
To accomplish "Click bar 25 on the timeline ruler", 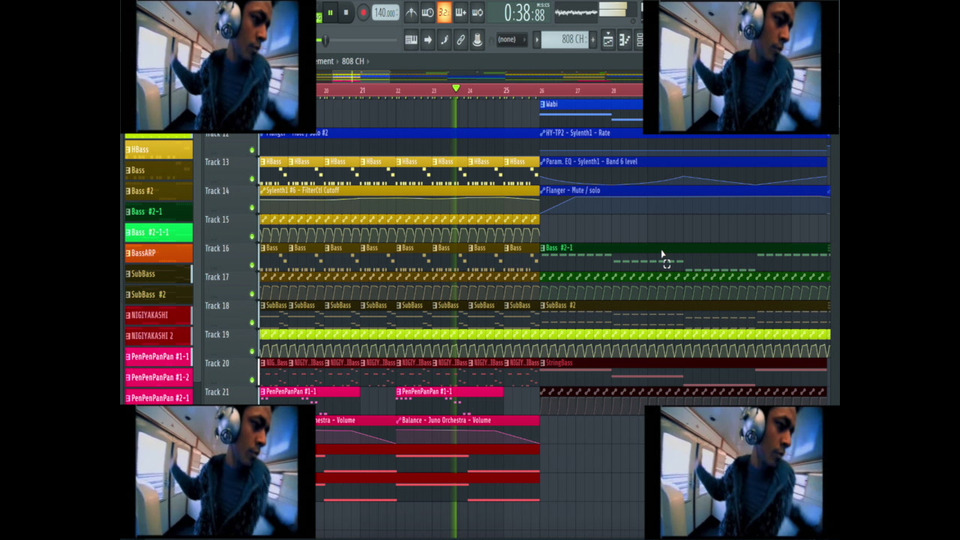I will [506, 91].
